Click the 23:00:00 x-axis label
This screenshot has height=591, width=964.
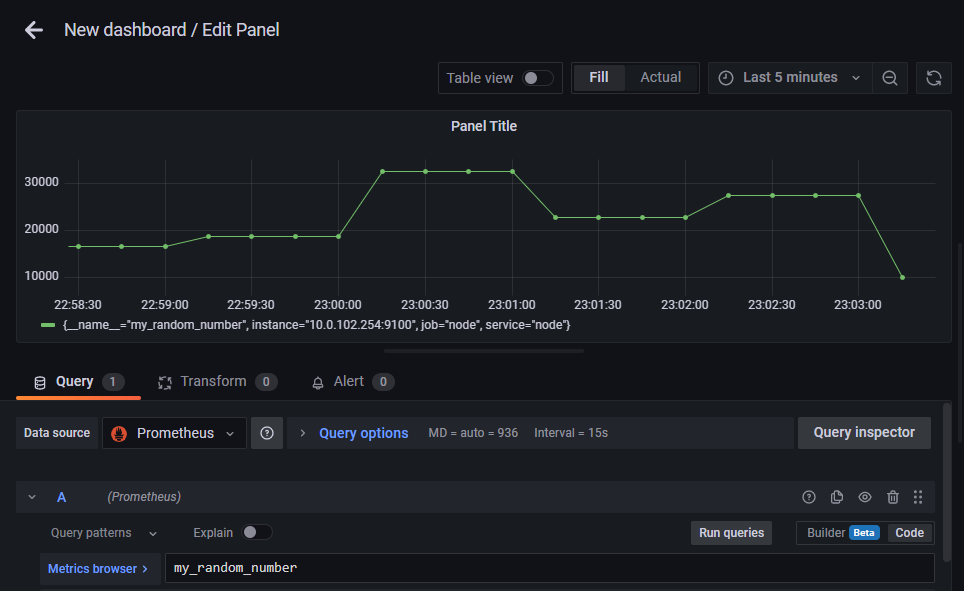click(x=338, y=305)
